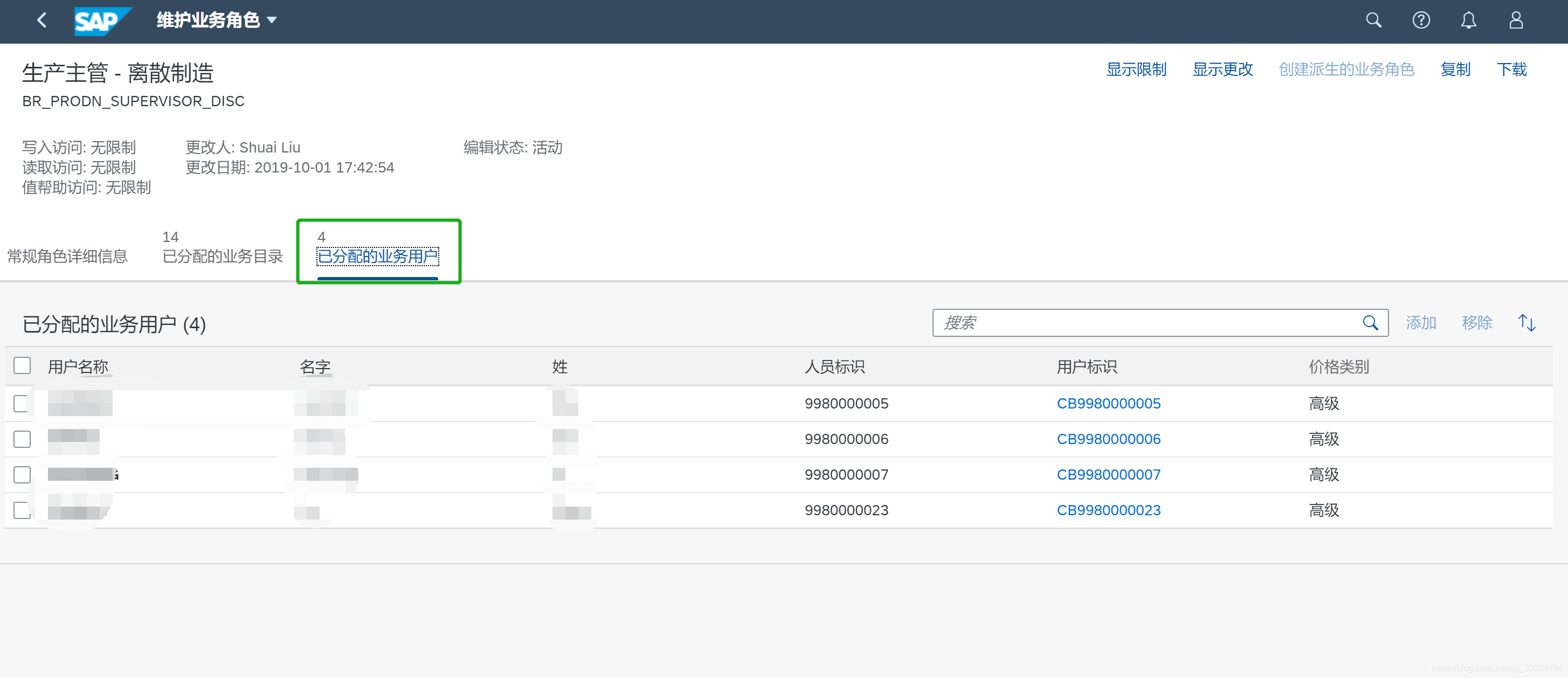Click the magnifier icon in search field

pos(1370,323)
